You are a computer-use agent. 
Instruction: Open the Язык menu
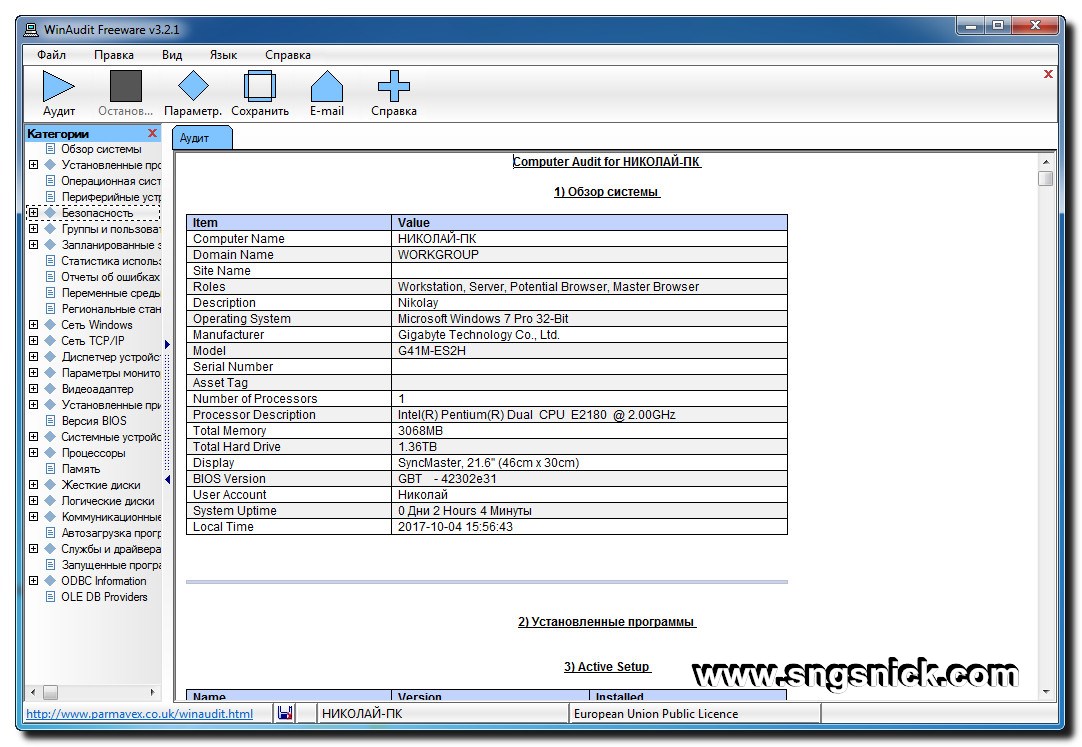(x=224, y=54)
